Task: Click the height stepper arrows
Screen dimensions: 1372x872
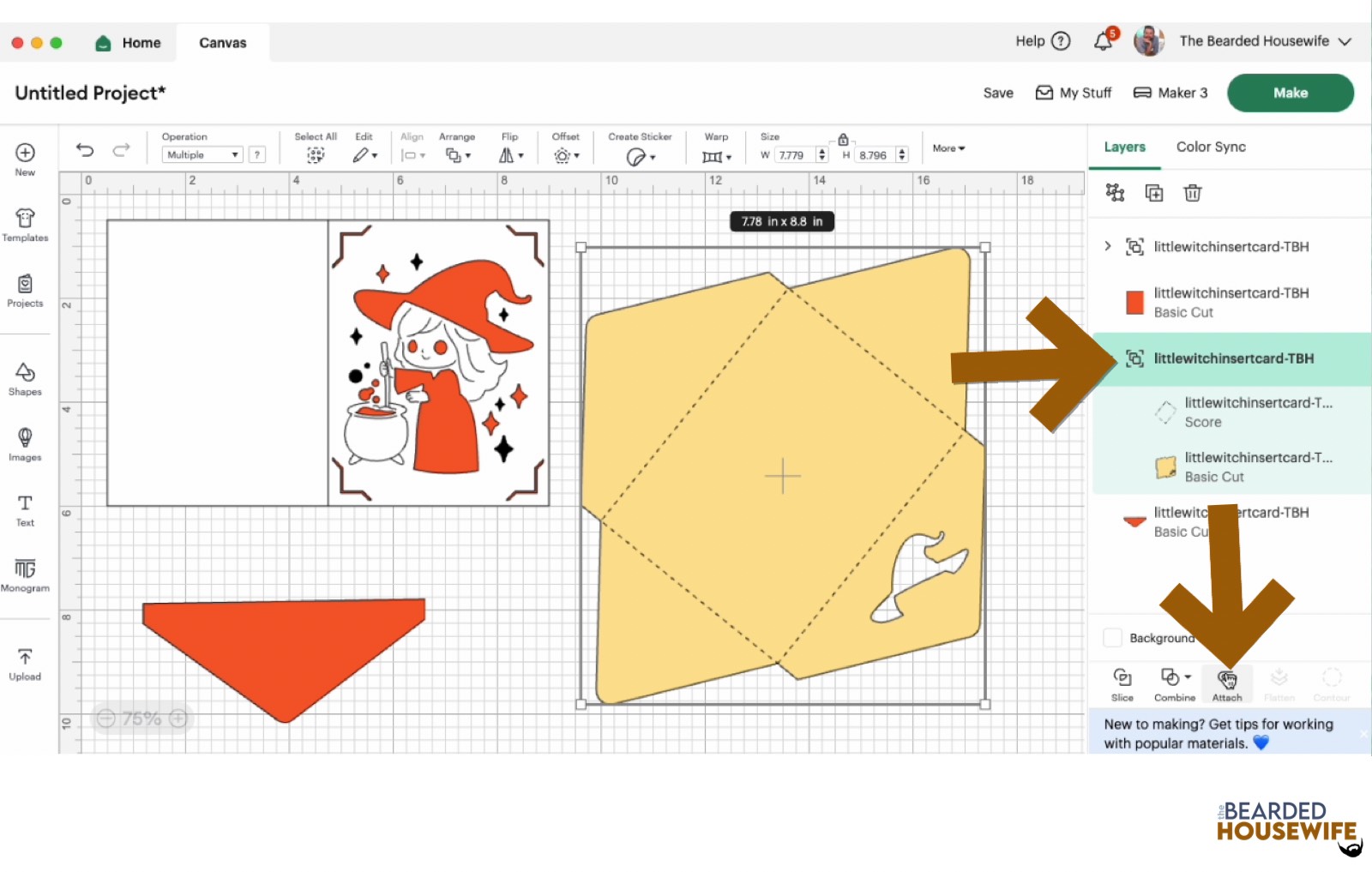Action: pyautogui.click(x=902, y=155)
